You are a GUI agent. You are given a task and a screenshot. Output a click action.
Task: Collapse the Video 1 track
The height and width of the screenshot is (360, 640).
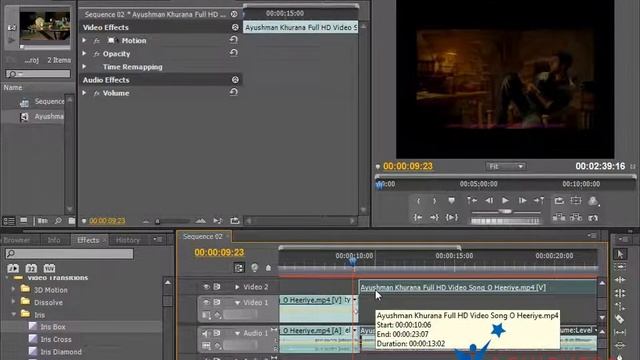tap(237, 302)
